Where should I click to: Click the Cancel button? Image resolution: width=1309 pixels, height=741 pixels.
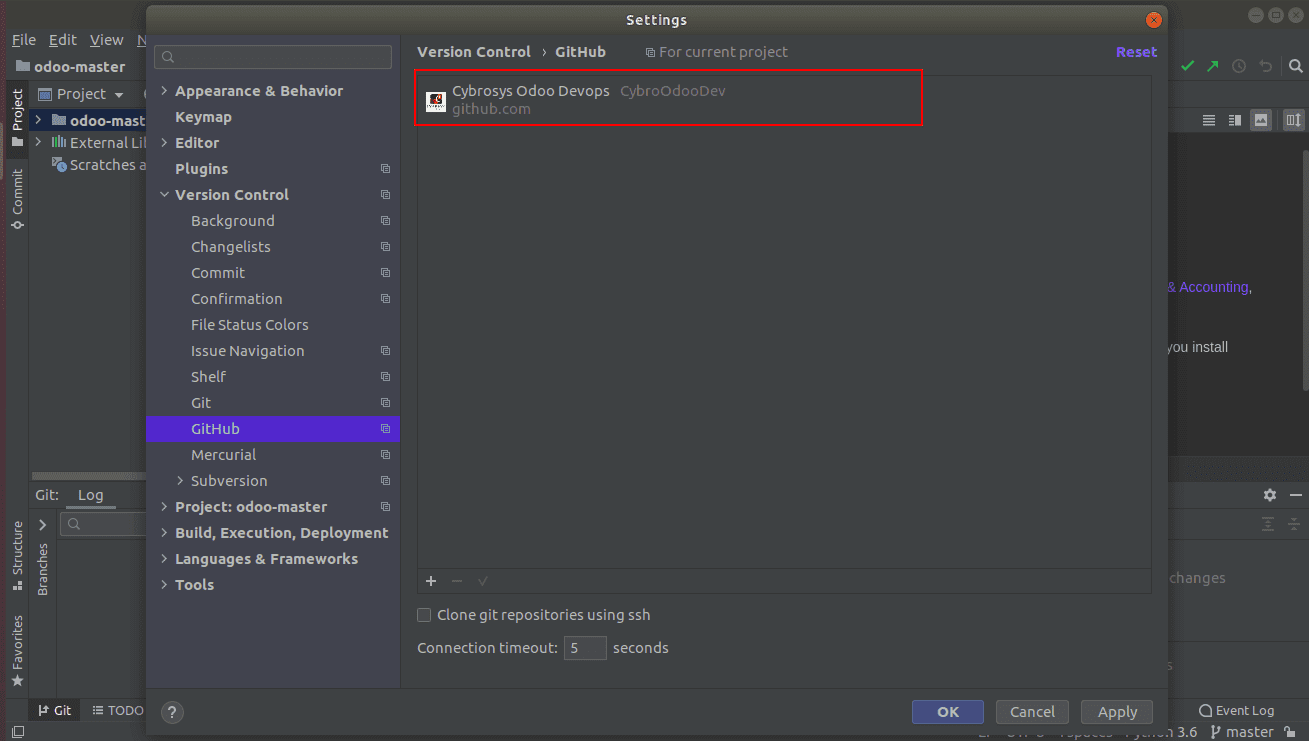tap(1032, 712)
